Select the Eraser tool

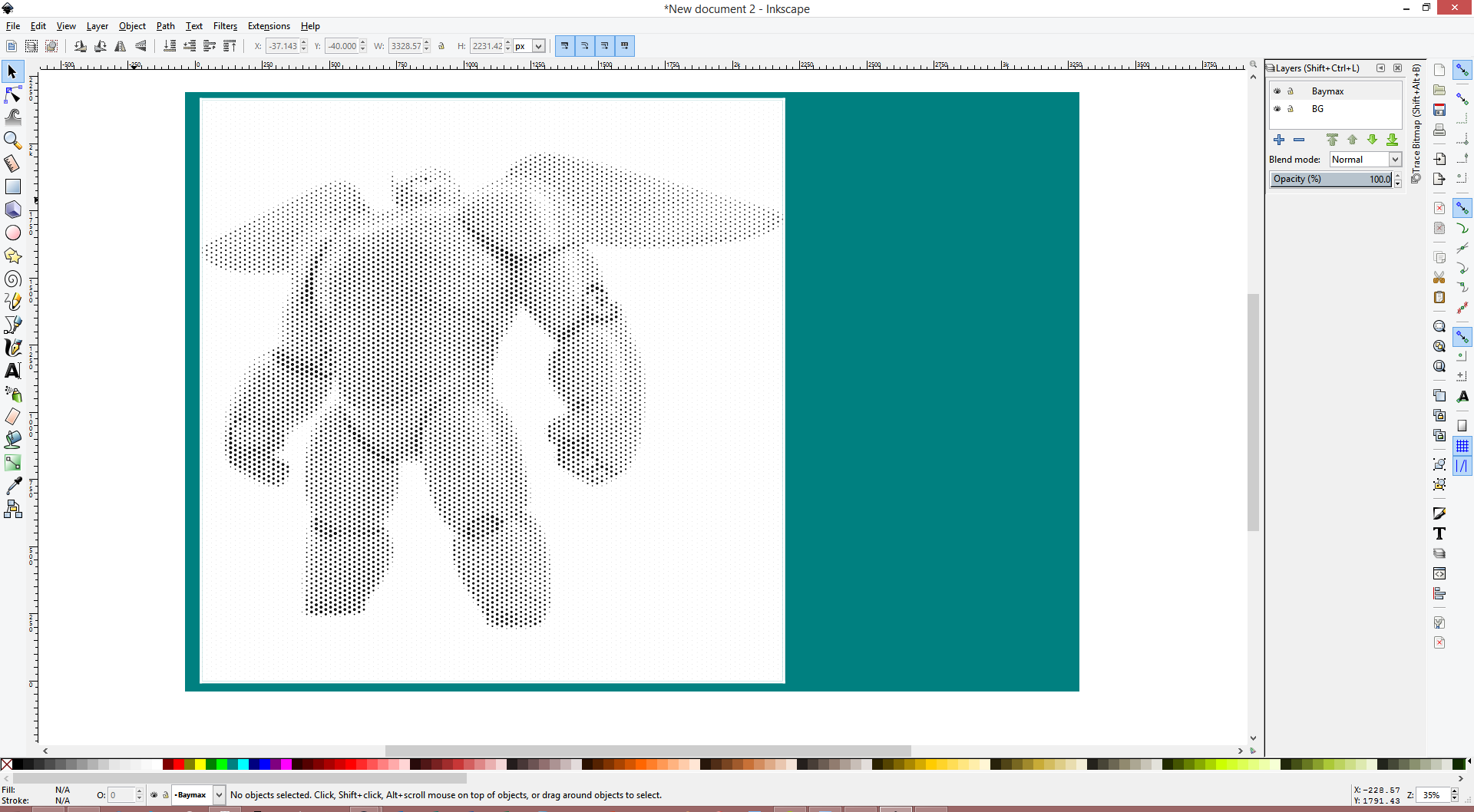[12, 417]
